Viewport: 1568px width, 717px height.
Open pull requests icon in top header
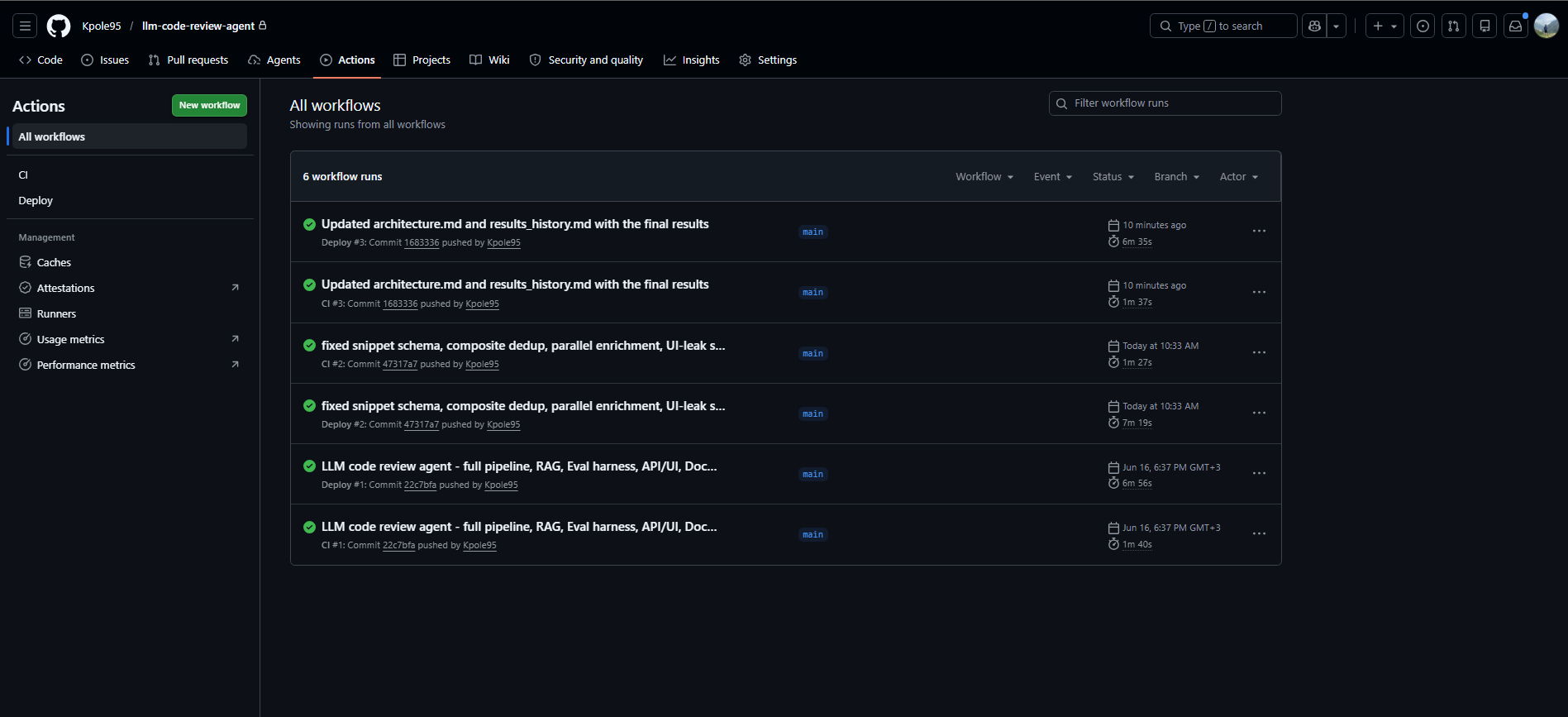click(1453, 26)
